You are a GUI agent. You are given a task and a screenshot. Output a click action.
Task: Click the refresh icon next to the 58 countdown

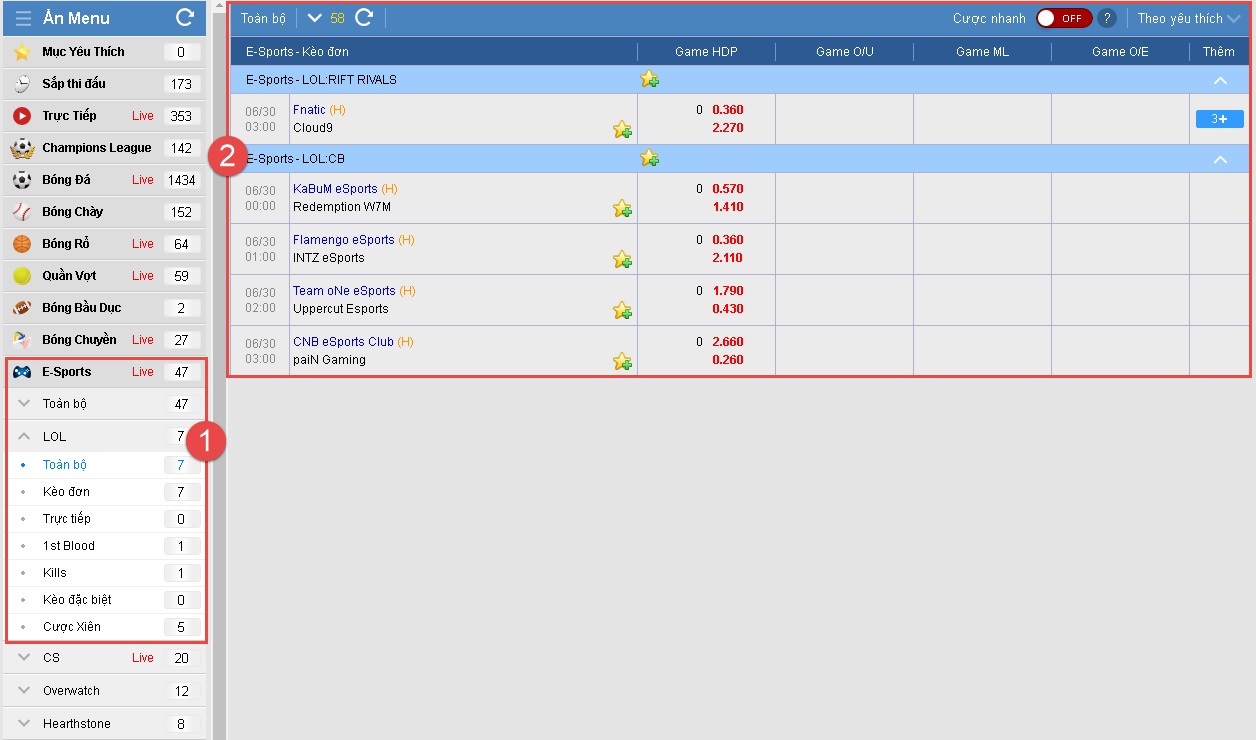[364, 18]
